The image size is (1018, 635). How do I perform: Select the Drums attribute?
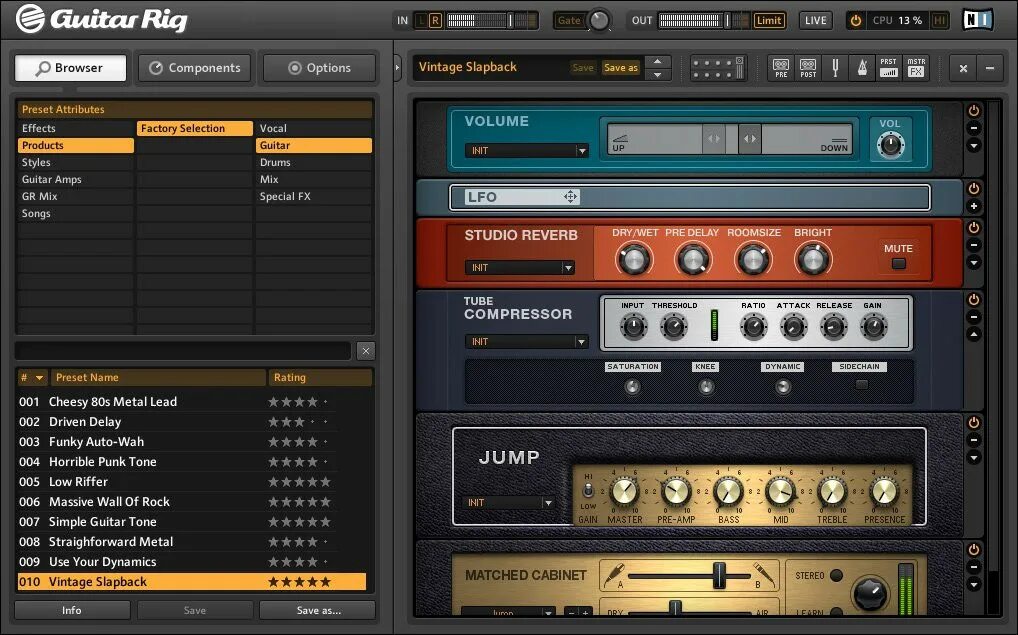click(314, 162)
